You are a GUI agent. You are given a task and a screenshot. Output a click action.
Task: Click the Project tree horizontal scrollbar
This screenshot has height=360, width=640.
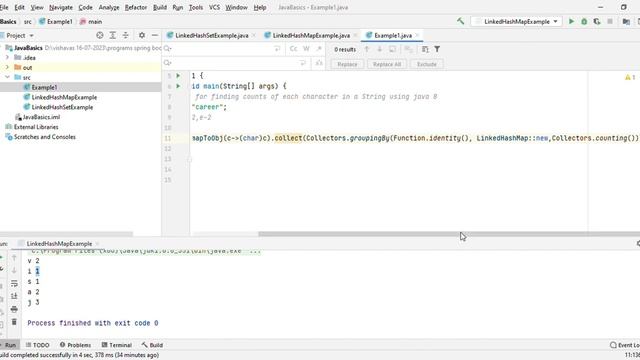(67, 234)
